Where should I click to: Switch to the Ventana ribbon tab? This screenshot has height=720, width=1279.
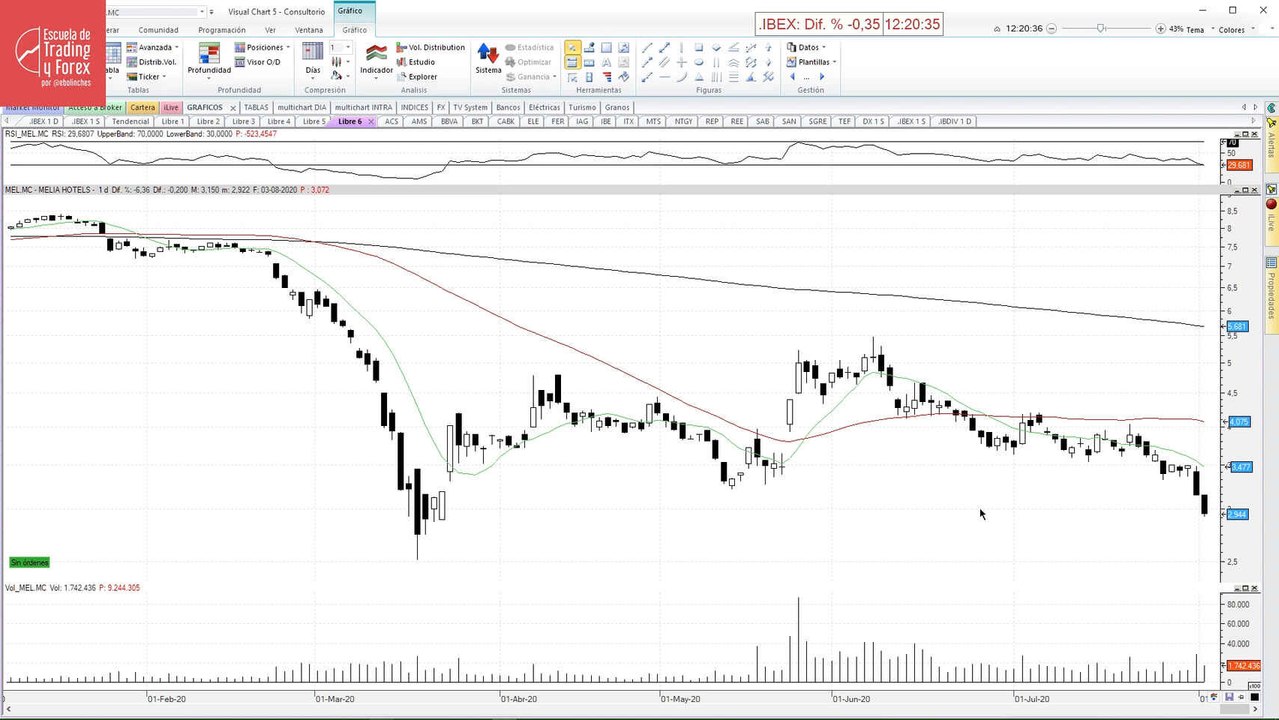coord(309,30)
